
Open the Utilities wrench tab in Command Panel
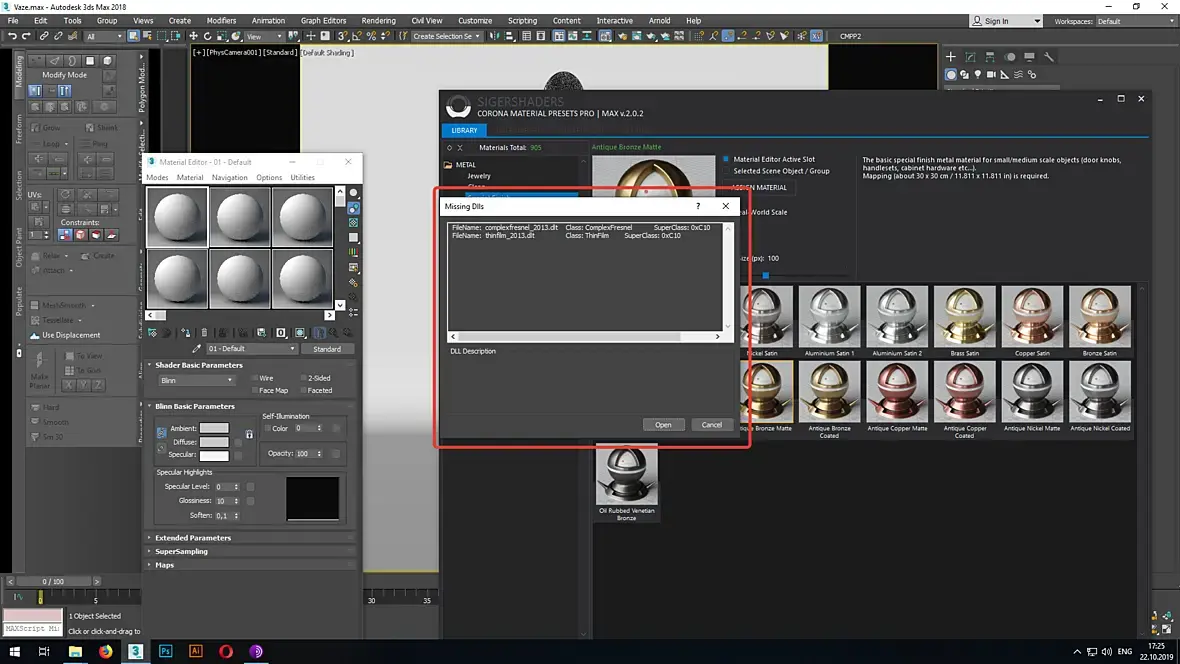1049,56
